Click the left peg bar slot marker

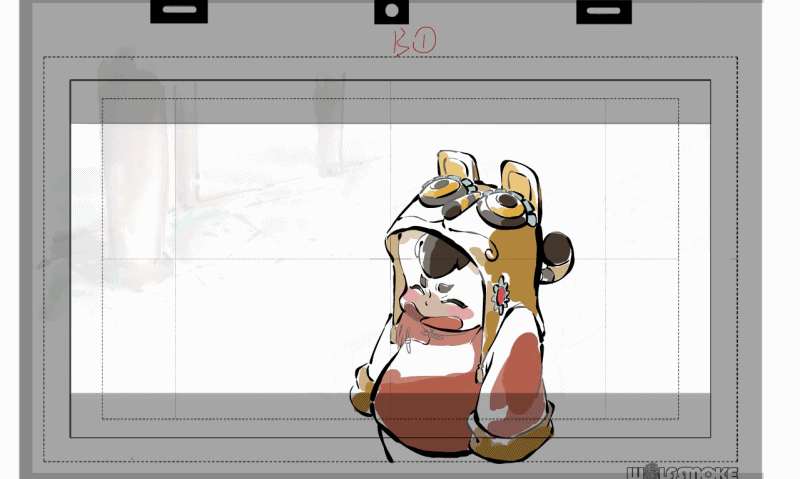179,11
